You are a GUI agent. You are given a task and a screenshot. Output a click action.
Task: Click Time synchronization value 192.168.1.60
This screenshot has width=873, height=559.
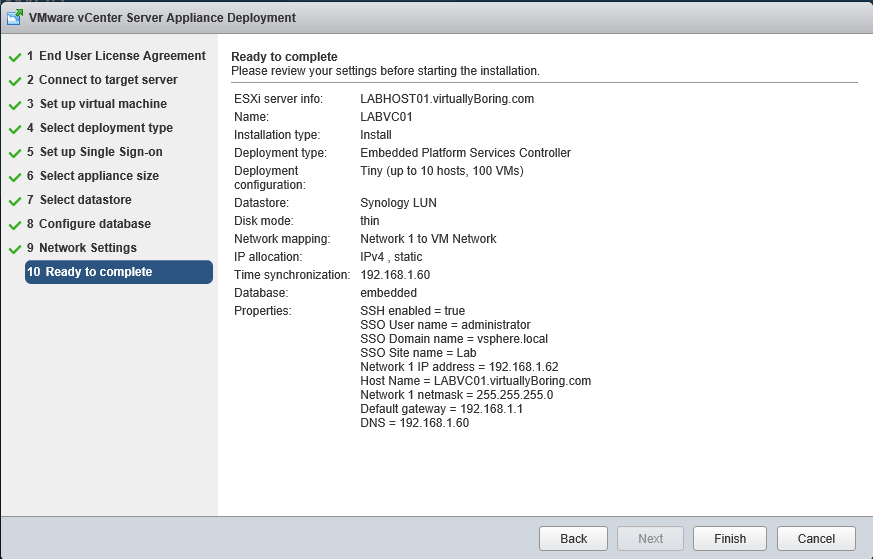[395, 275]
